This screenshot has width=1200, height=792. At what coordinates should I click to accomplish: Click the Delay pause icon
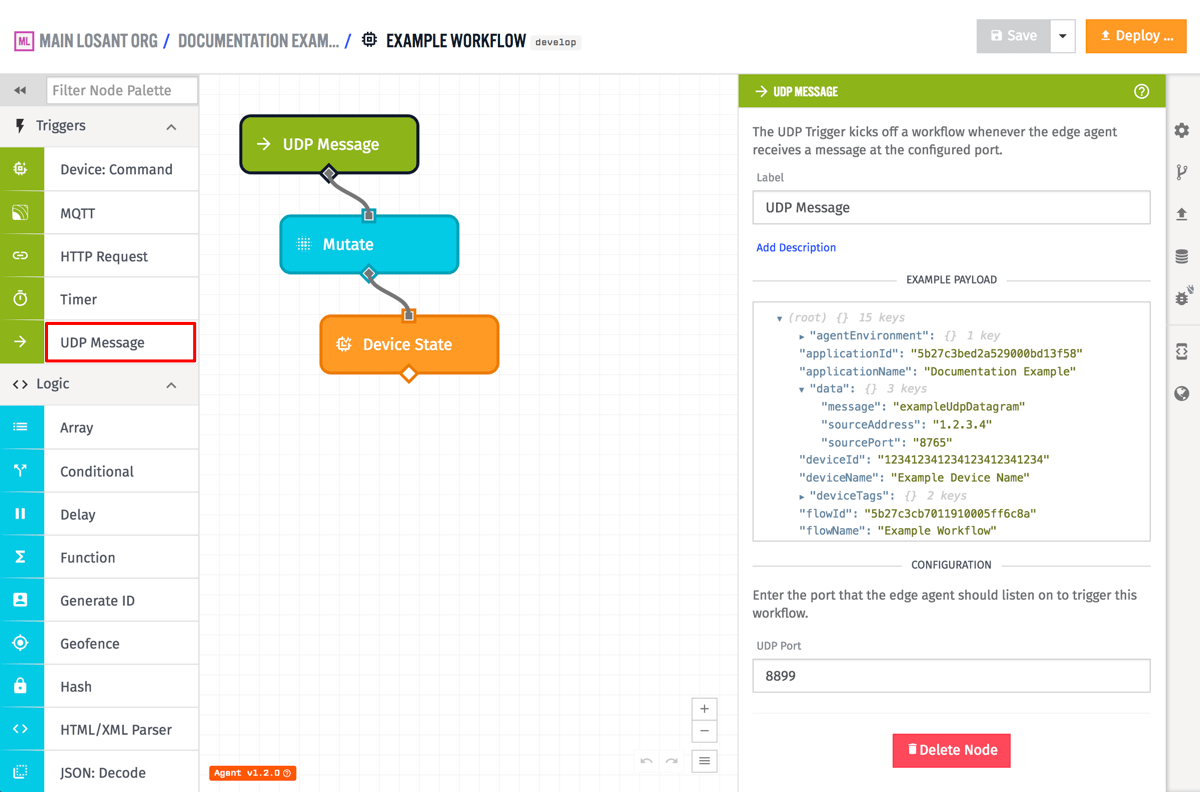click(20, 514)
